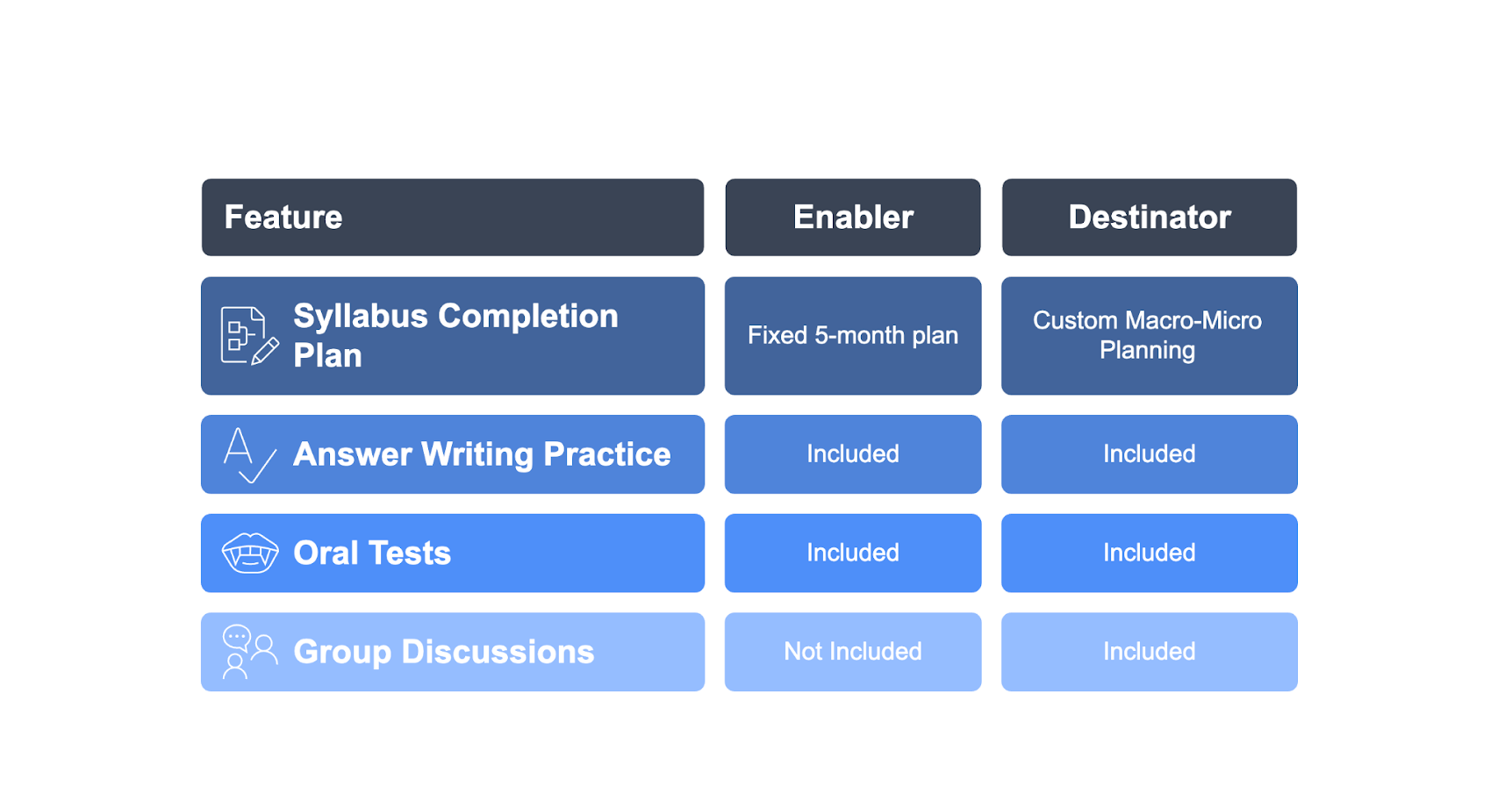Click the Group Discussions row label

[444, 652]
